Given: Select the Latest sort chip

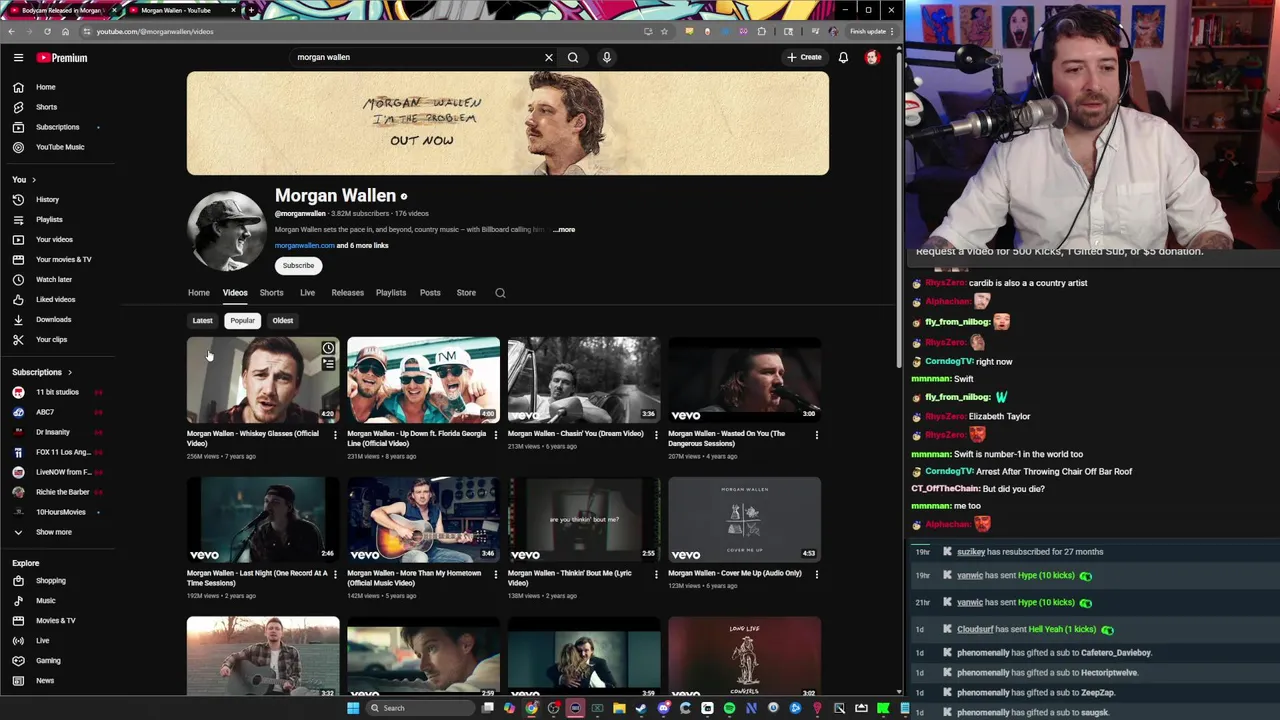Looking at the screenshot, I should (x=202, y=320).
